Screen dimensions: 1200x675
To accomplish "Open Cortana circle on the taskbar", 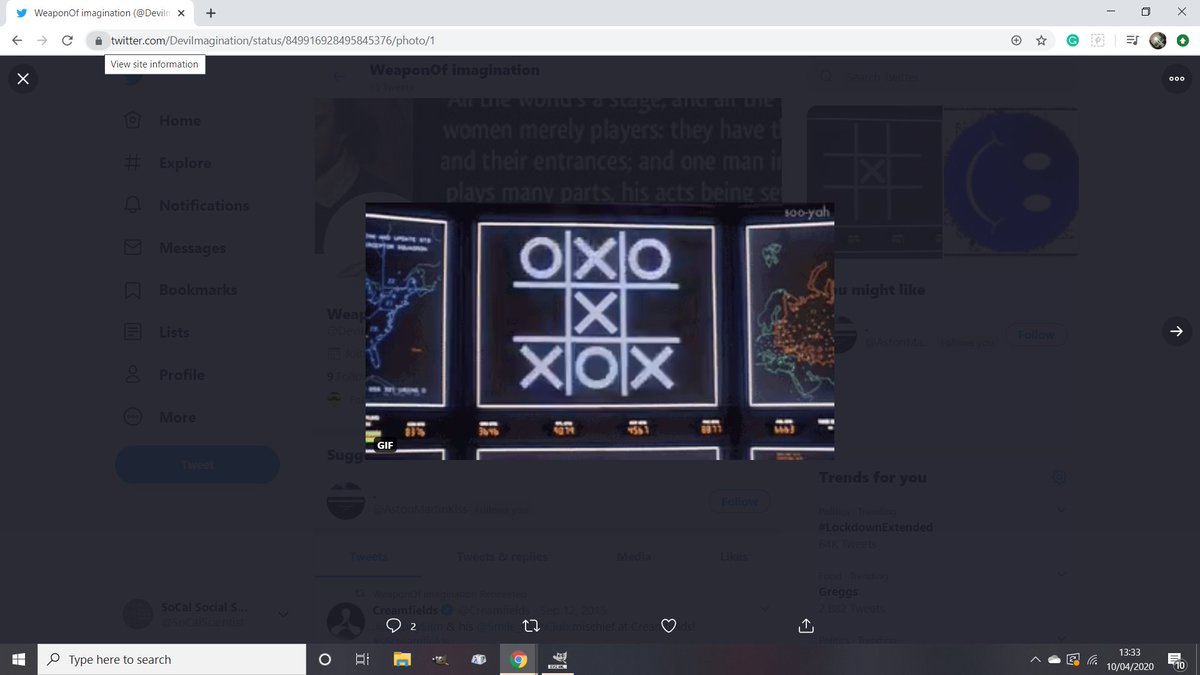I will [x=325, y=659].
